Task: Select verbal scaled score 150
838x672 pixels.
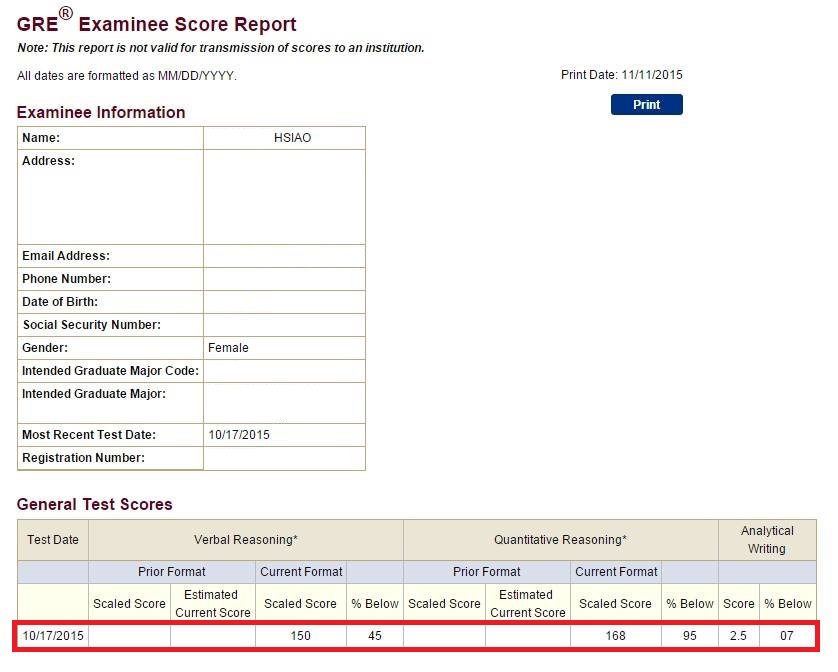Action: coord(300,636)
